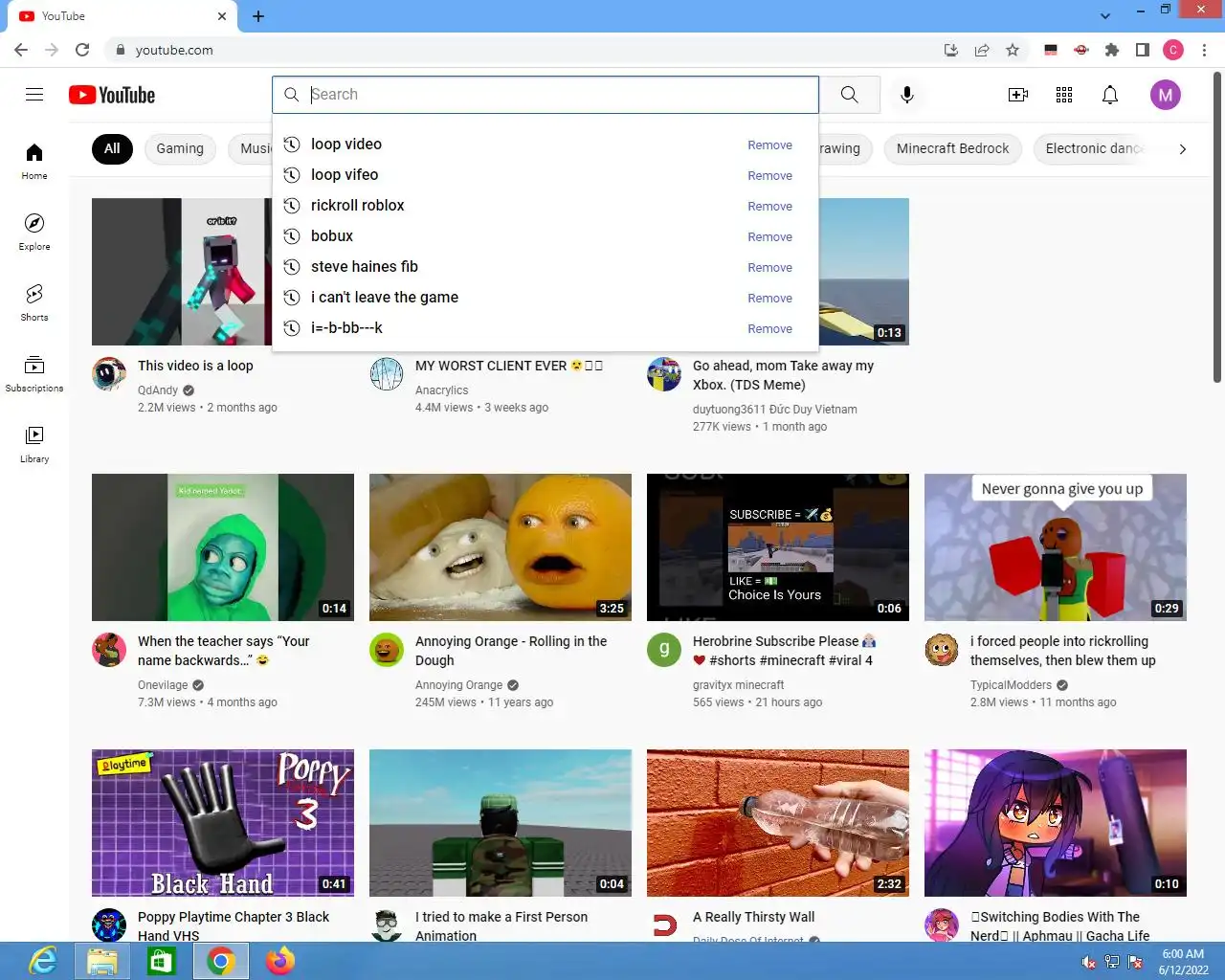Remove 'loop vifeo' from search history
1225x980 pixels.
tap(769, 176)
